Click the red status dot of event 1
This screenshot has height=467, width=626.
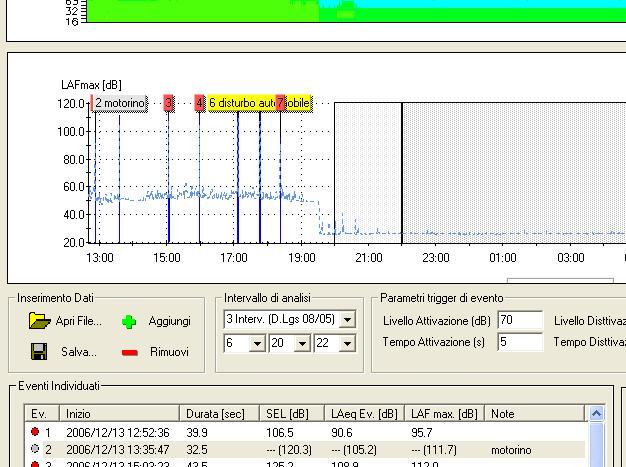35,431
